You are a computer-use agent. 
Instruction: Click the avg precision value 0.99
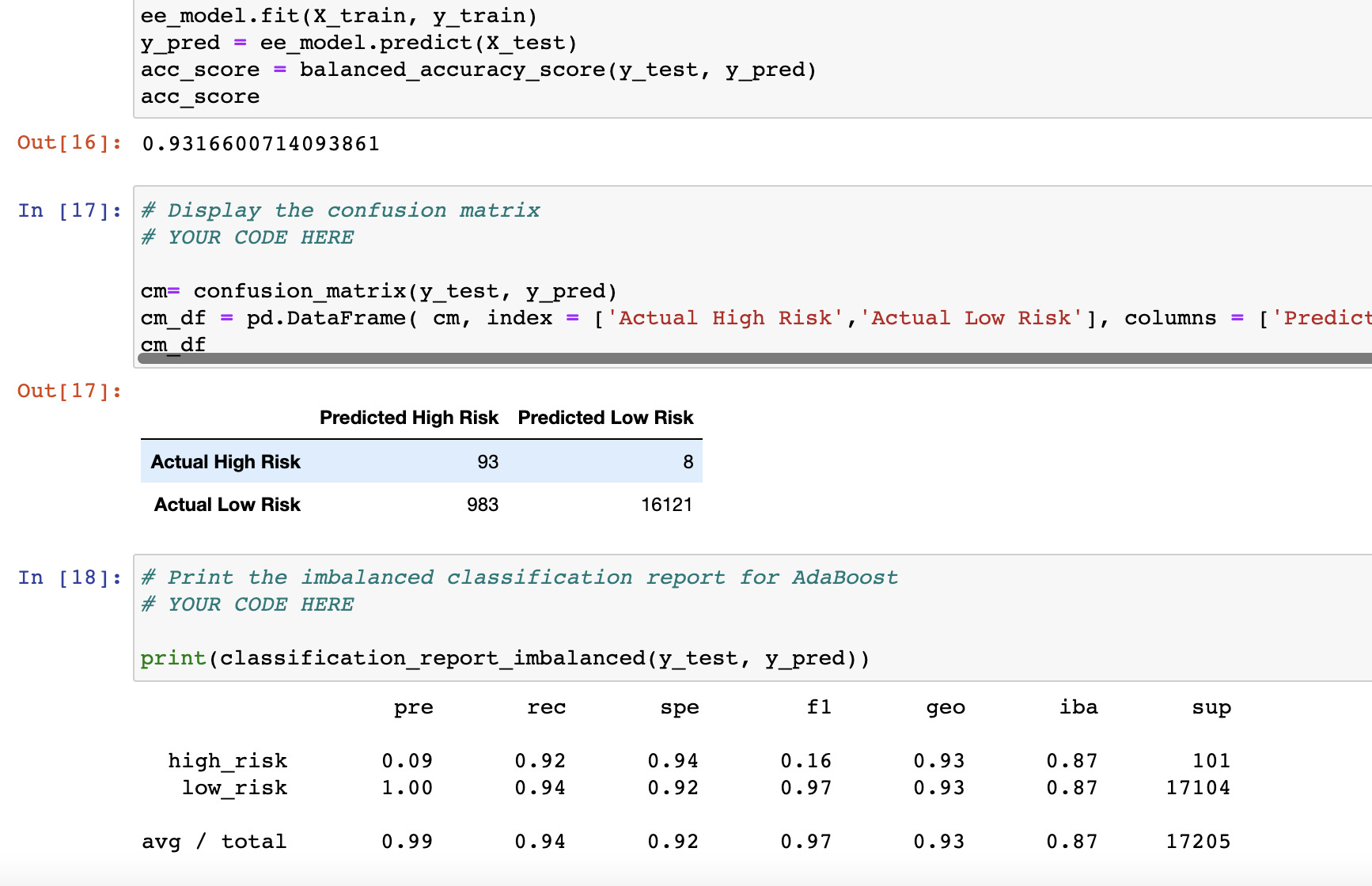pos(407,842)
